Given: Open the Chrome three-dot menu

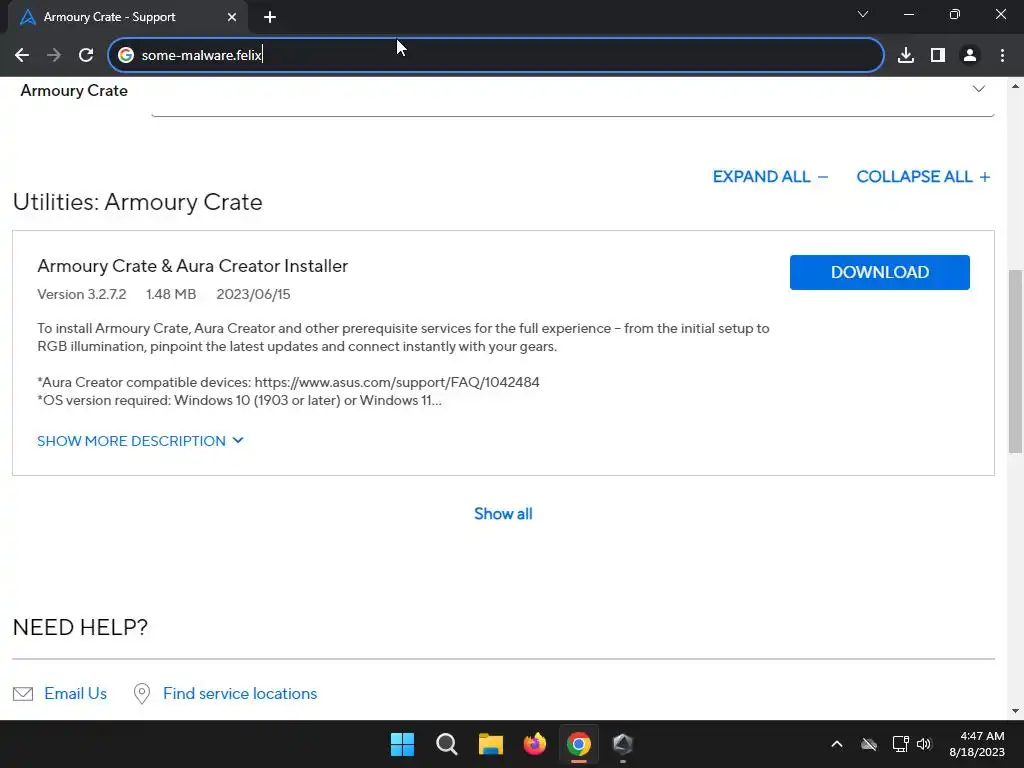Looking at the screenshot, I should [x=1002, y=56].
